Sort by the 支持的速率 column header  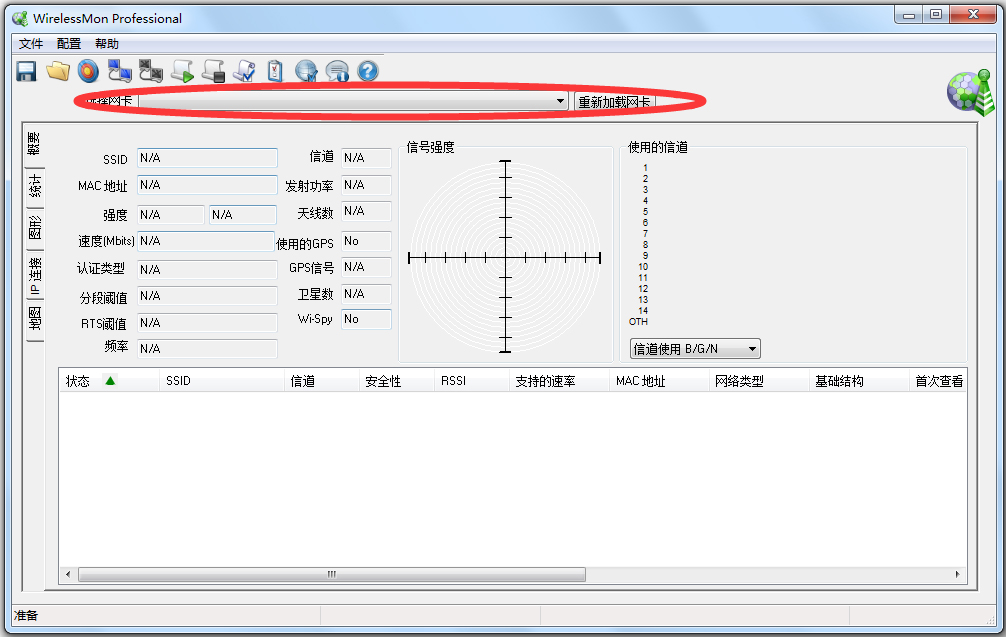click(559, 381)
